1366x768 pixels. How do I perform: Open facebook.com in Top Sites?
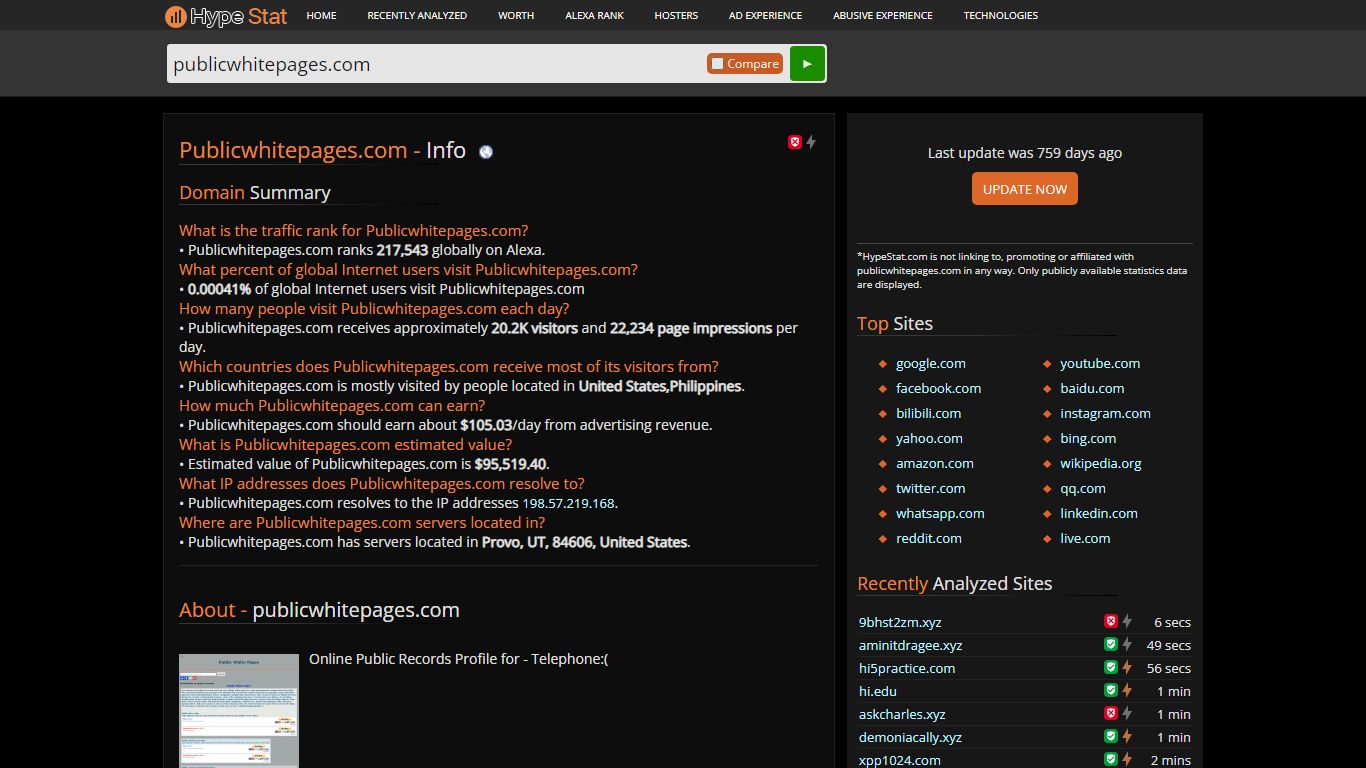click(938, 388)
